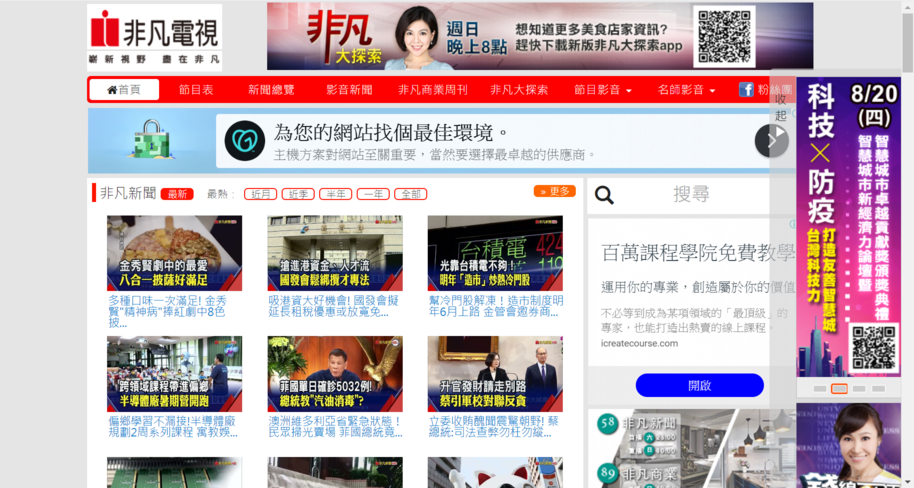The image size is (914, 488).
Task: Open headline 多種口味一次滿足 金秀賢
Action: tap(168, 312)
